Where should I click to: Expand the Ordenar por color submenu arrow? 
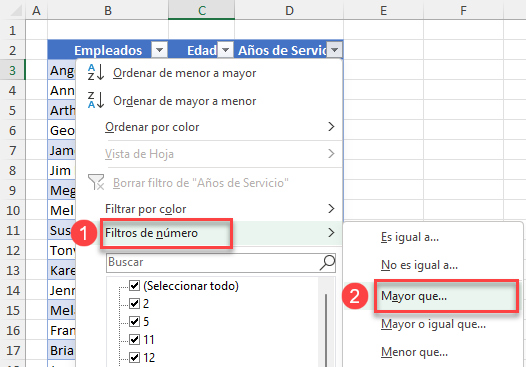pos(331,126)
